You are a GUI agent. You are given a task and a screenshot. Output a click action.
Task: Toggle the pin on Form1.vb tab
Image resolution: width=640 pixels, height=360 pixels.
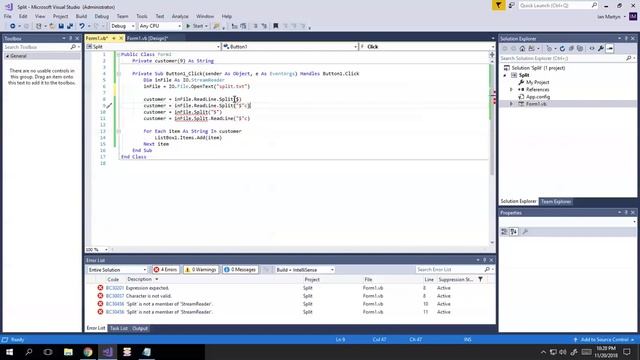pyautogui.click(x=114, y=38)
